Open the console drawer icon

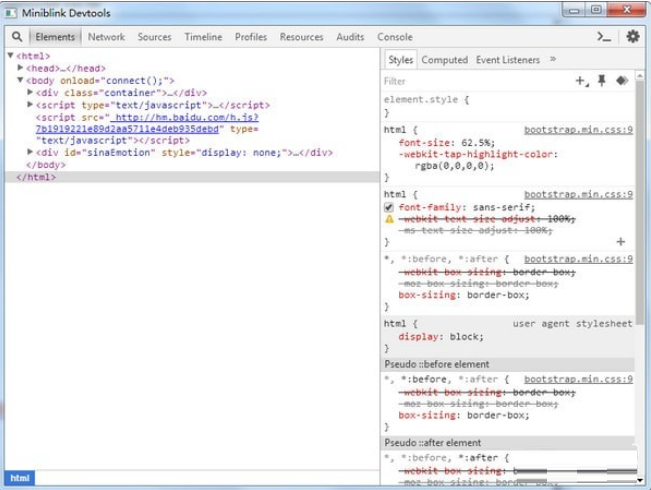[604, 37]
